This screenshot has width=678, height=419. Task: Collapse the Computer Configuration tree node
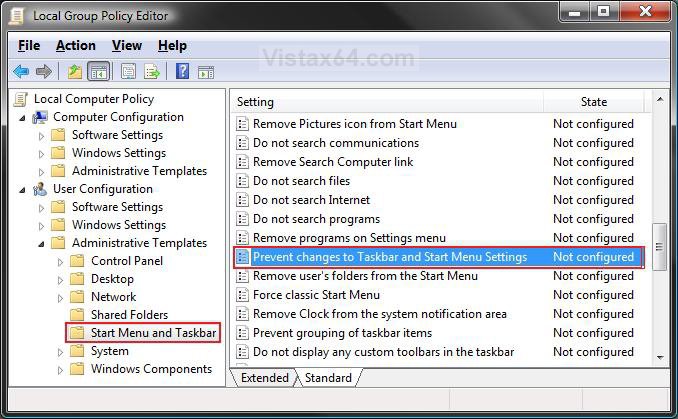click(23, 117)
